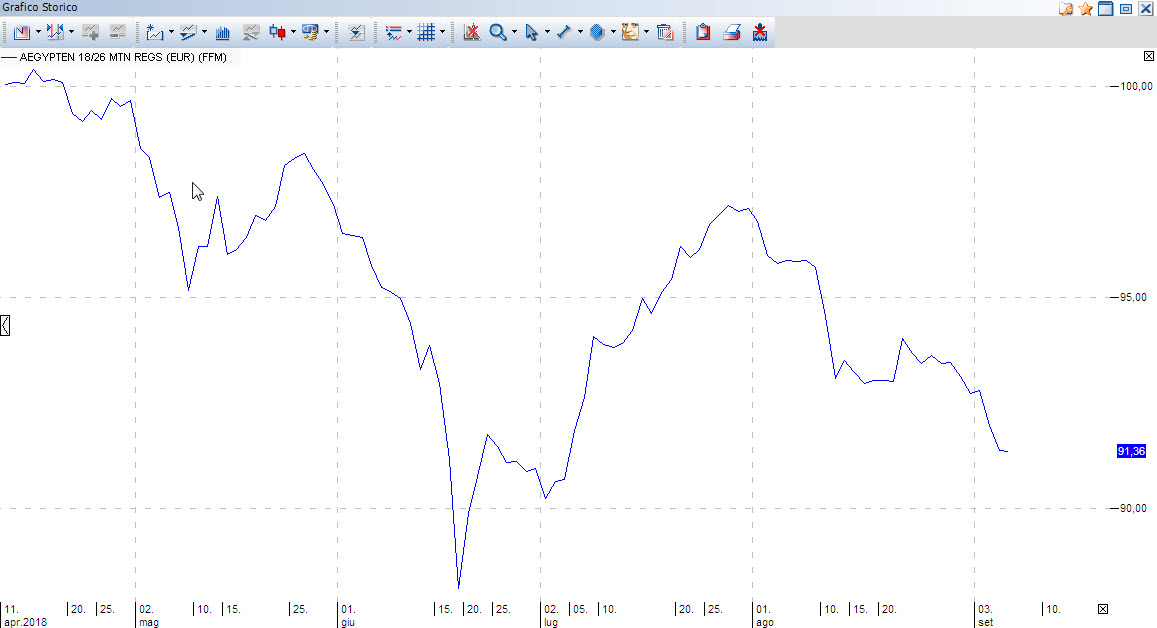
Task: Click the left collapse arrow on chart edge
Action: tap(5, 324)
